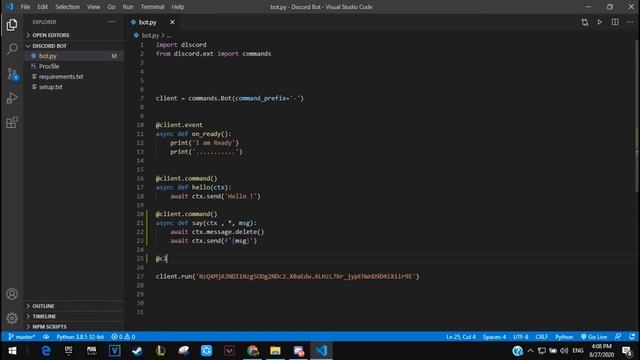640x360 pixels.
Task: Open the Selection menu
Action: tap(67, 7)
